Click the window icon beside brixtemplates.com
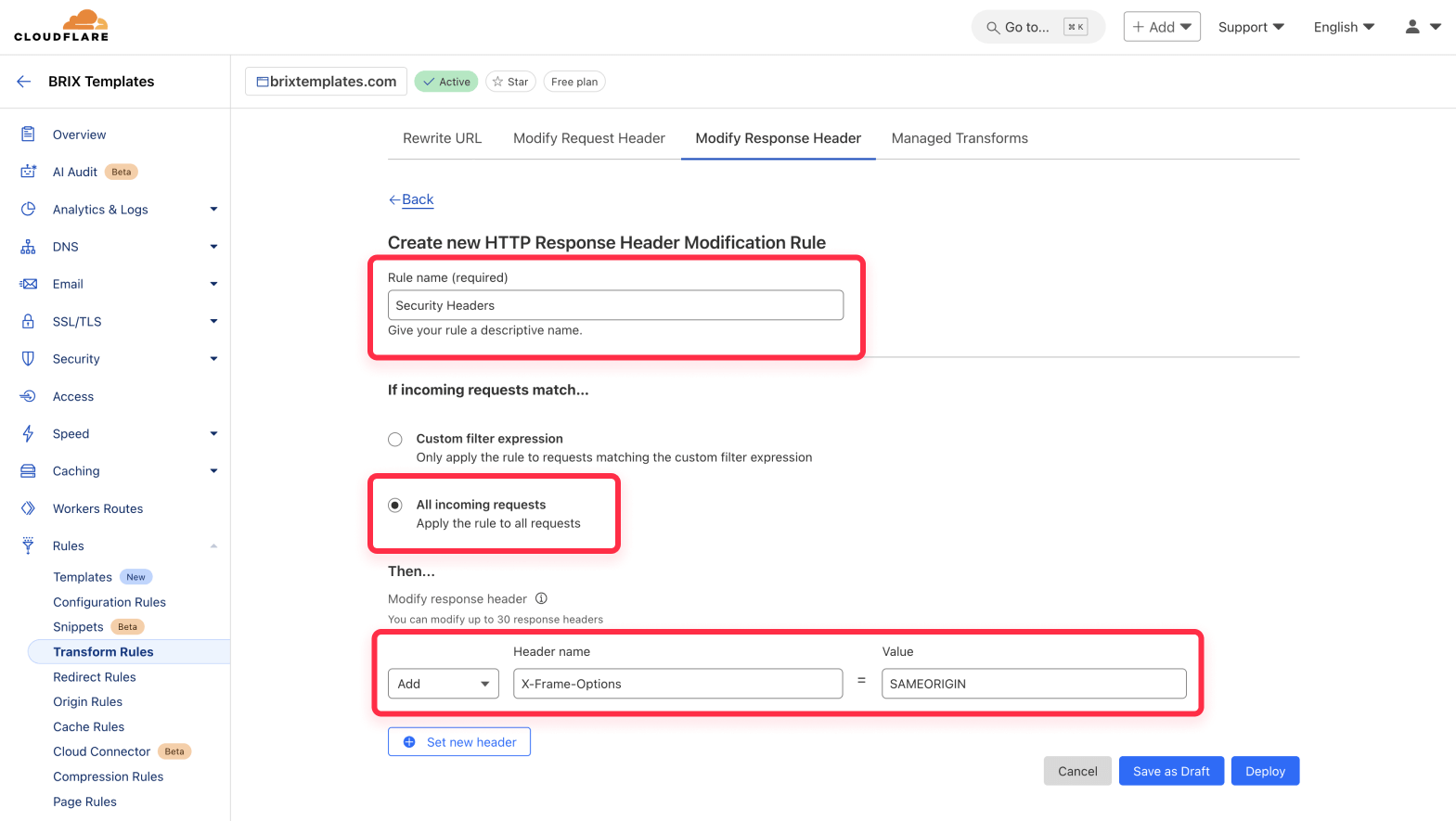Viewport: 1456px width, 821px height. (x=263, y=82)
